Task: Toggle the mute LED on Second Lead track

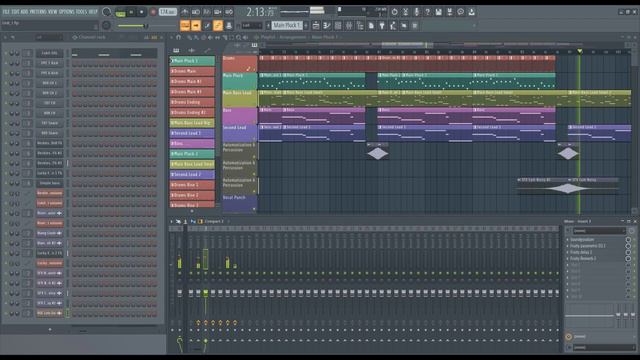Action: pos(254,139)
